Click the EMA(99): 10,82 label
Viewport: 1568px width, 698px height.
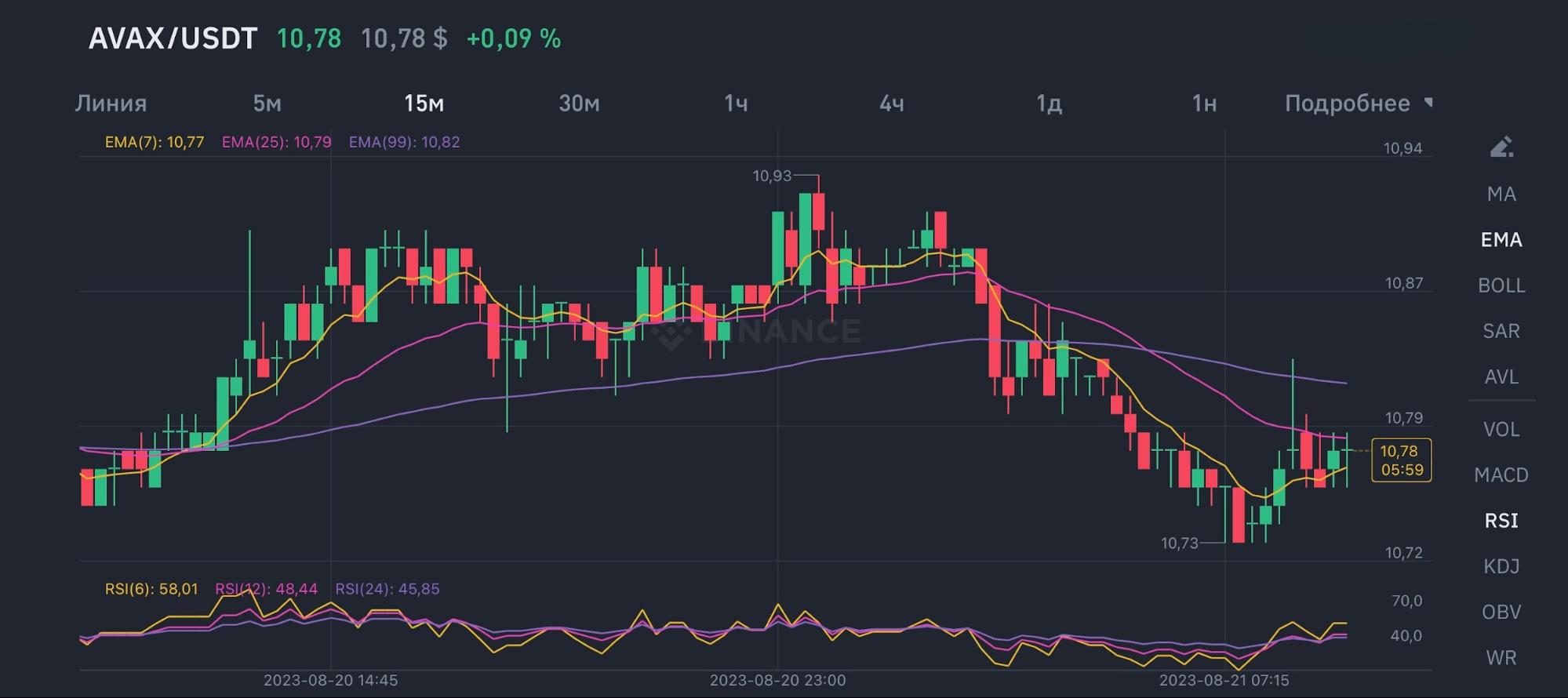pyautogui.click(x=404, y=142)
